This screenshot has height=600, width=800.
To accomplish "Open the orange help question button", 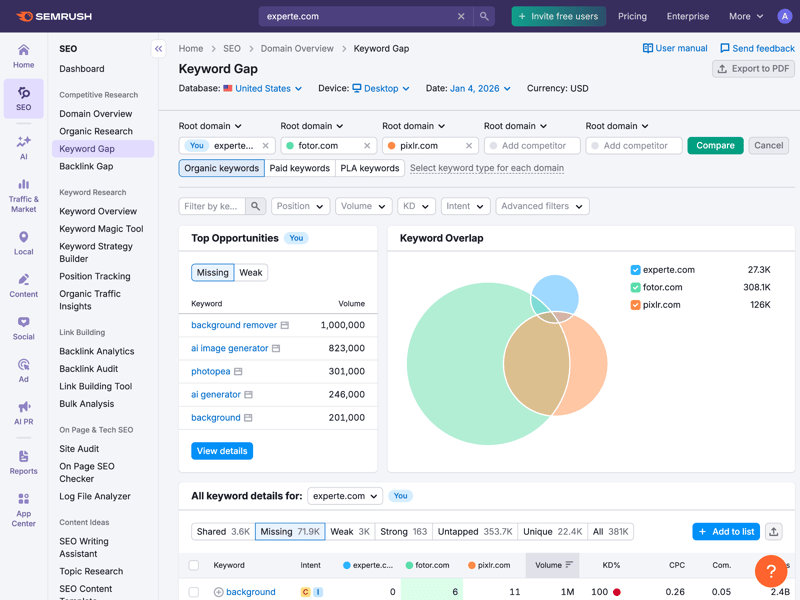I will [771, 571].
